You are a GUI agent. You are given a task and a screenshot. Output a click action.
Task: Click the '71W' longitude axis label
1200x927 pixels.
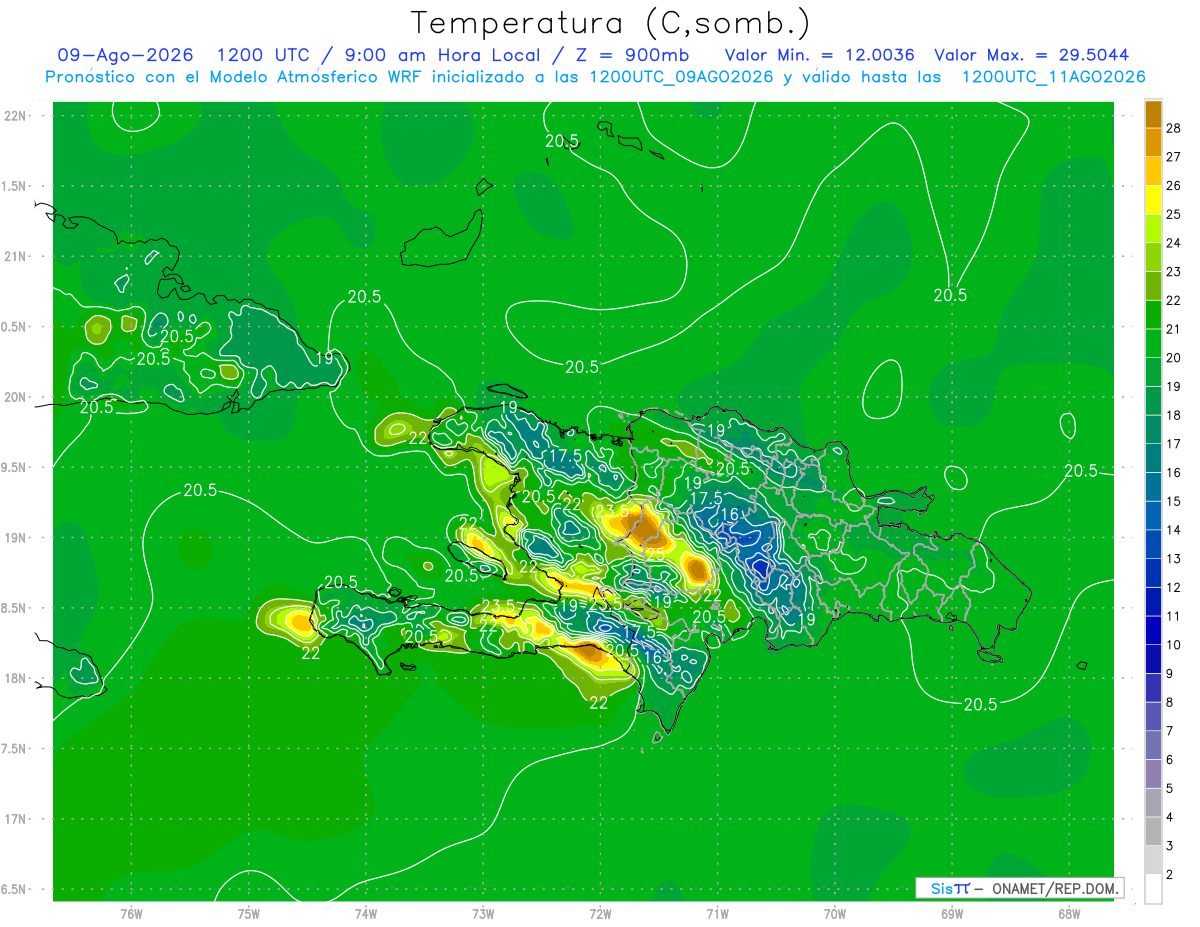point(717,914)
